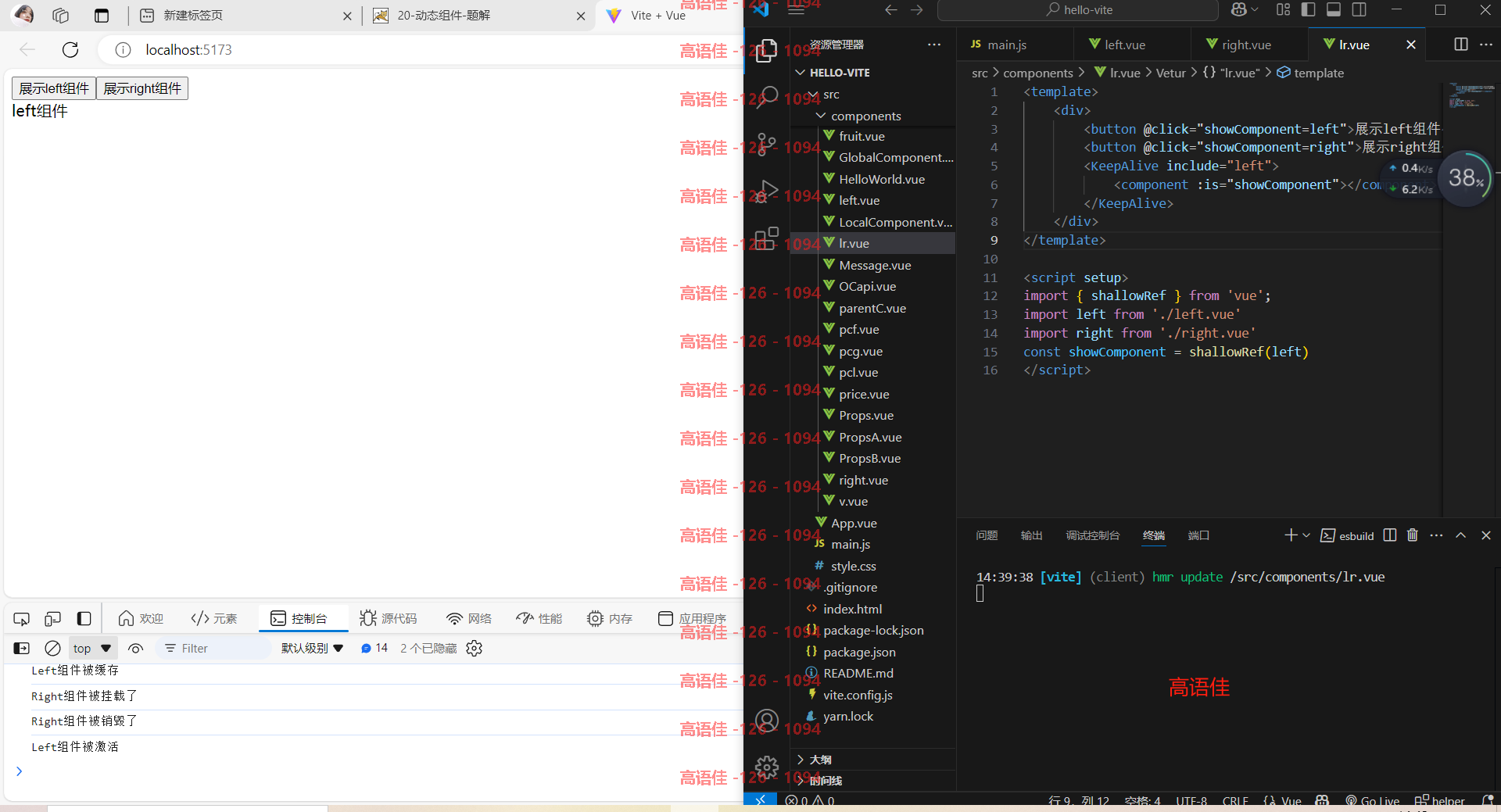This screenshot has height=812, width=1501.
Task: Open Copilot icon in VS Code title bar
Action: click(1239, 9)
